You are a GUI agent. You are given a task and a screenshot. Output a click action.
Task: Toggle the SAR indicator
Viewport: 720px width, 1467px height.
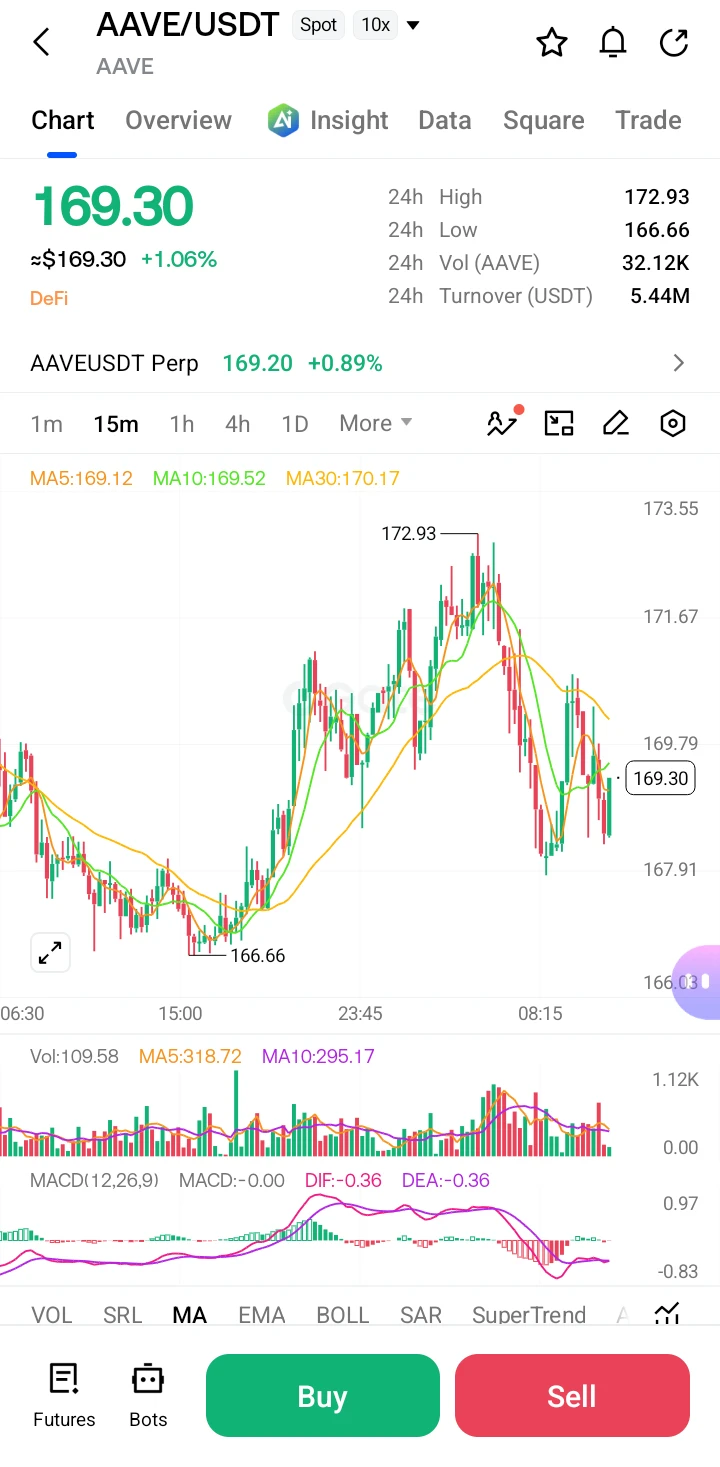point(421,1314)
